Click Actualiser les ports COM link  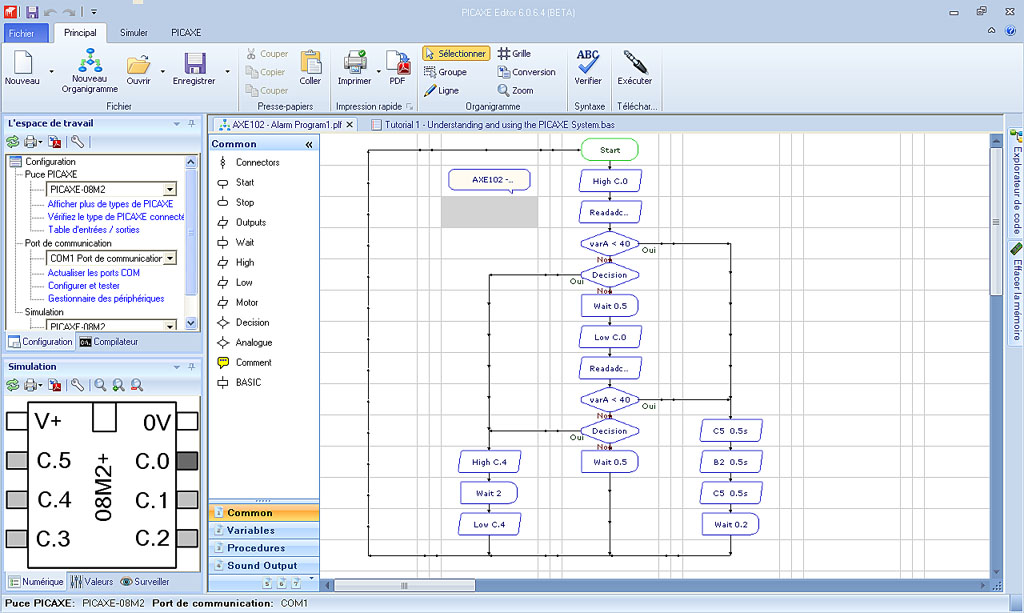(94, 273)
